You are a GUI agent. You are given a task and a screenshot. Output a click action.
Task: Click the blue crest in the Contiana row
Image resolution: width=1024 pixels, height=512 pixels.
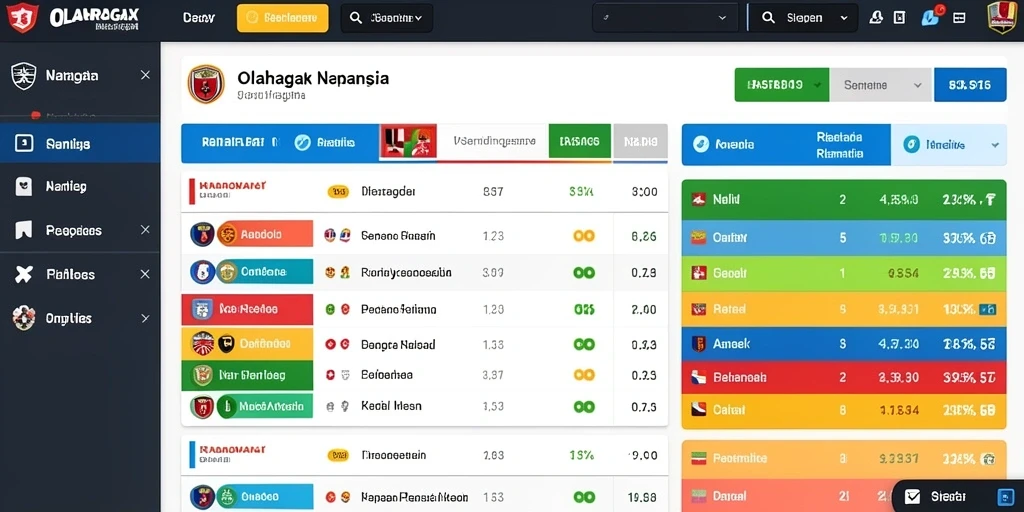(202, 272)
